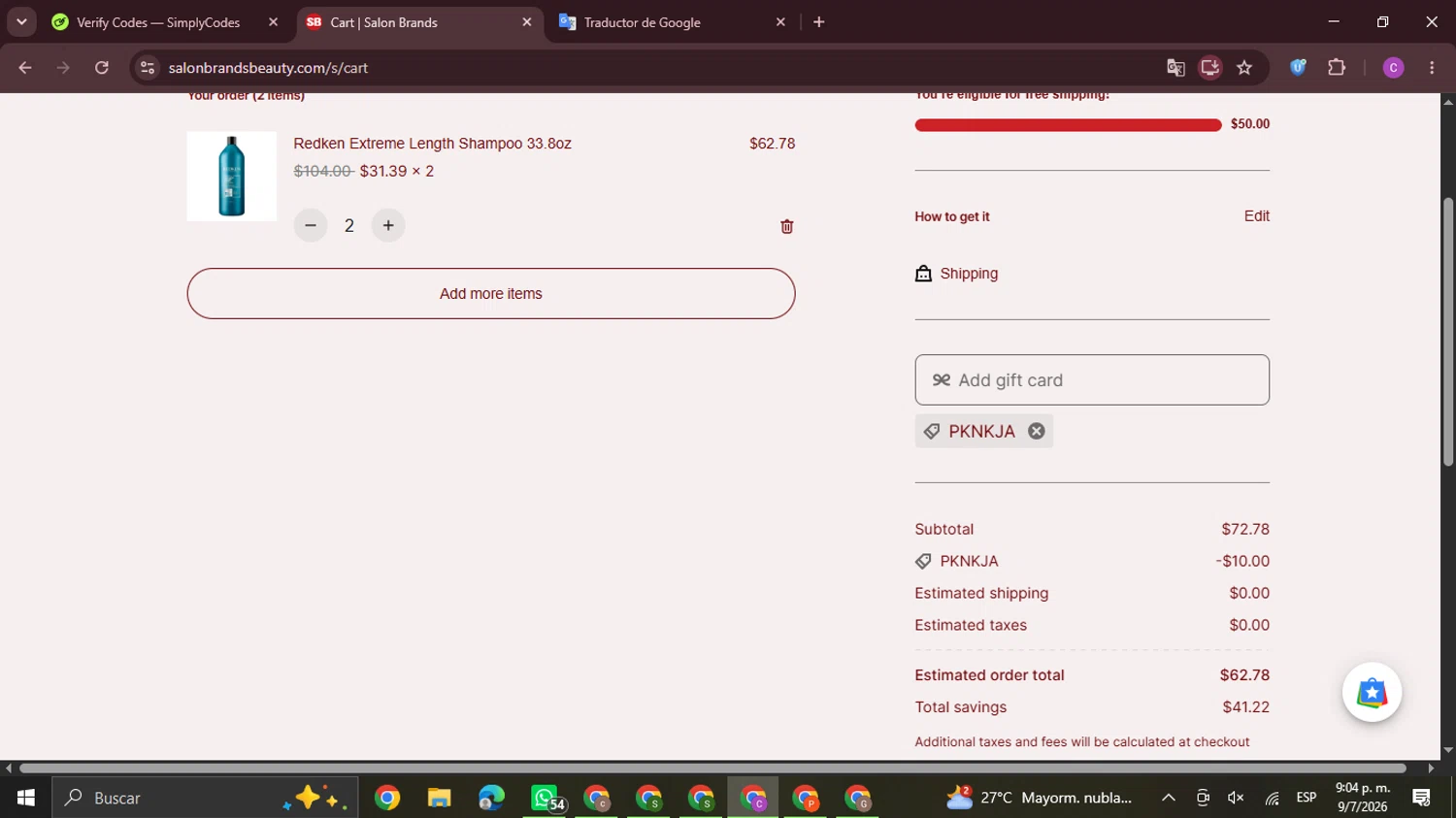Delete Redken shampoo using trash icon
The height and width of the screenshot is (818, 1456).
click(x=787, y=226)
